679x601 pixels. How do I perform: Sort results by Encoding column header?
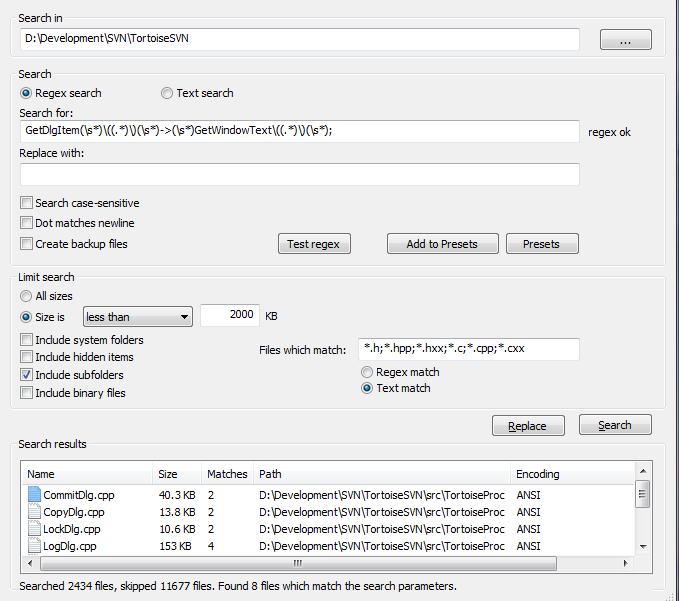point(572,474)
